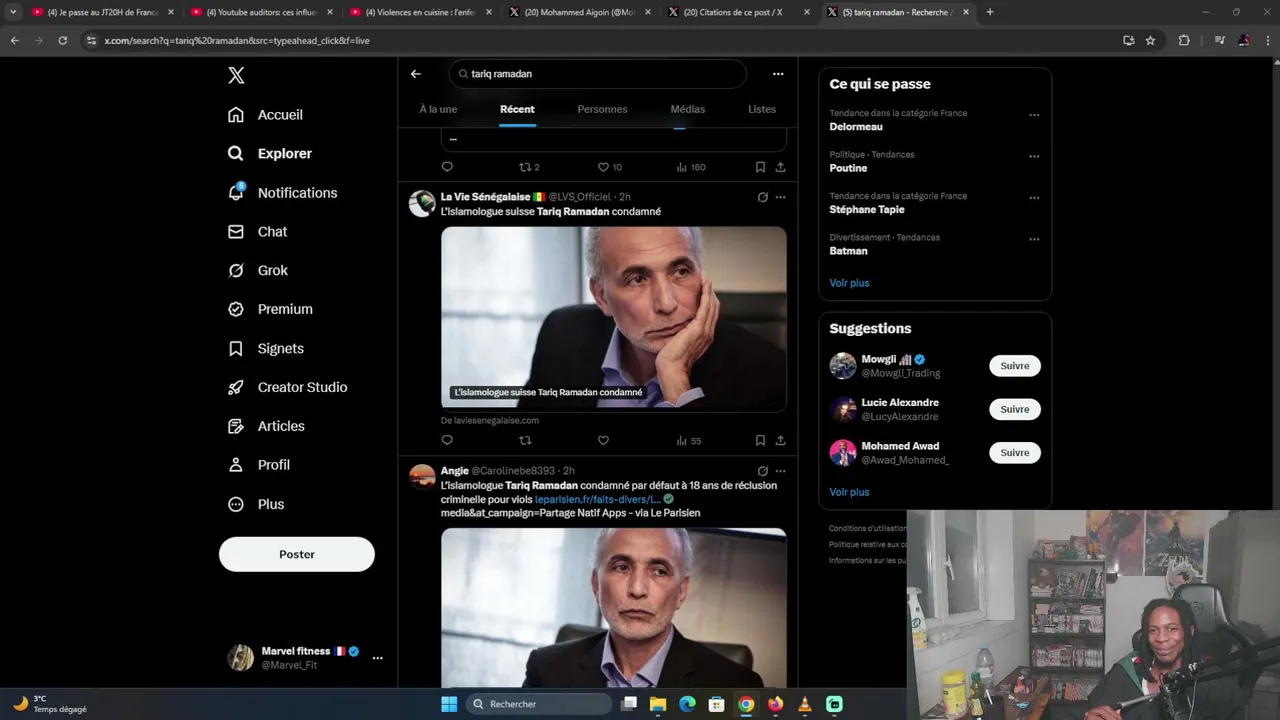
Task: Click the Poster button
Action: tap(297, 554)
